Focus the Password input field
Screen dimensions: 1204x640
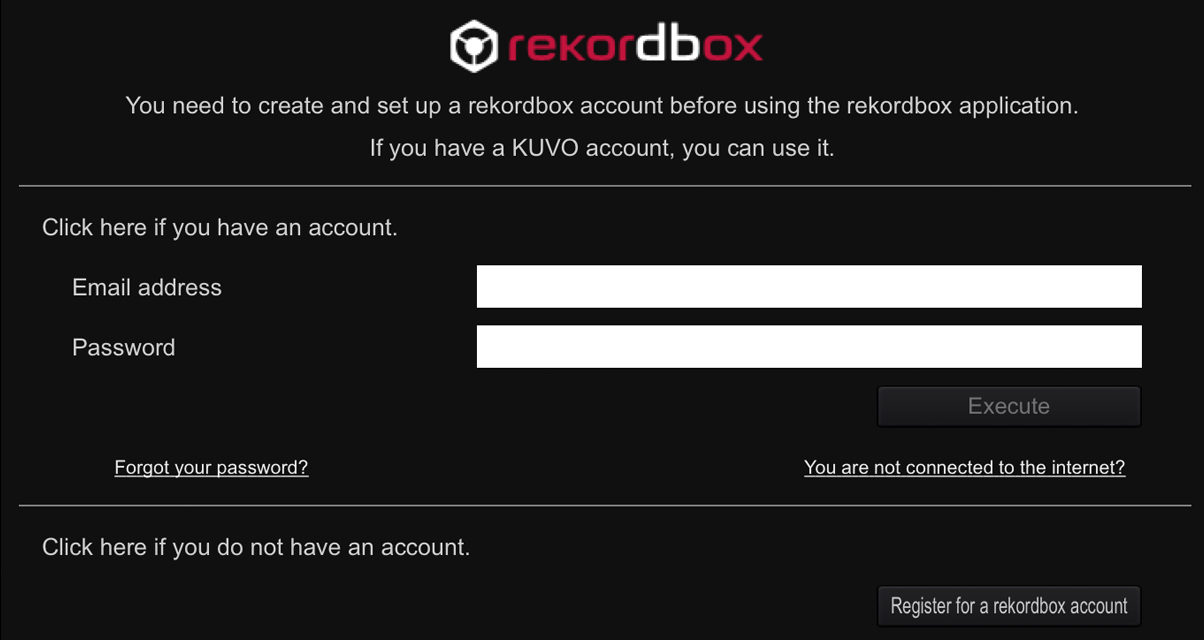click(x=809, y=347)
